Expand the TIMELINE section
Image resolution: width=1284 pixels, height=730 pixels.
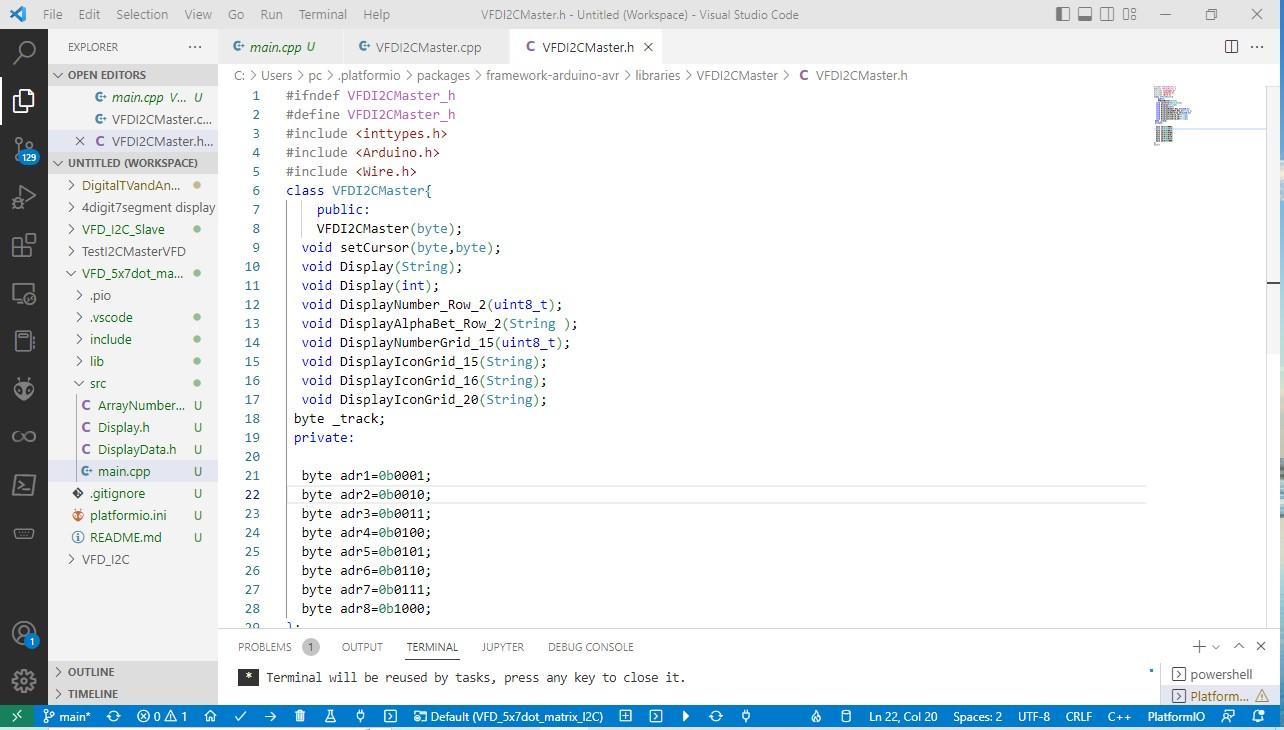[x=133, y=694]
